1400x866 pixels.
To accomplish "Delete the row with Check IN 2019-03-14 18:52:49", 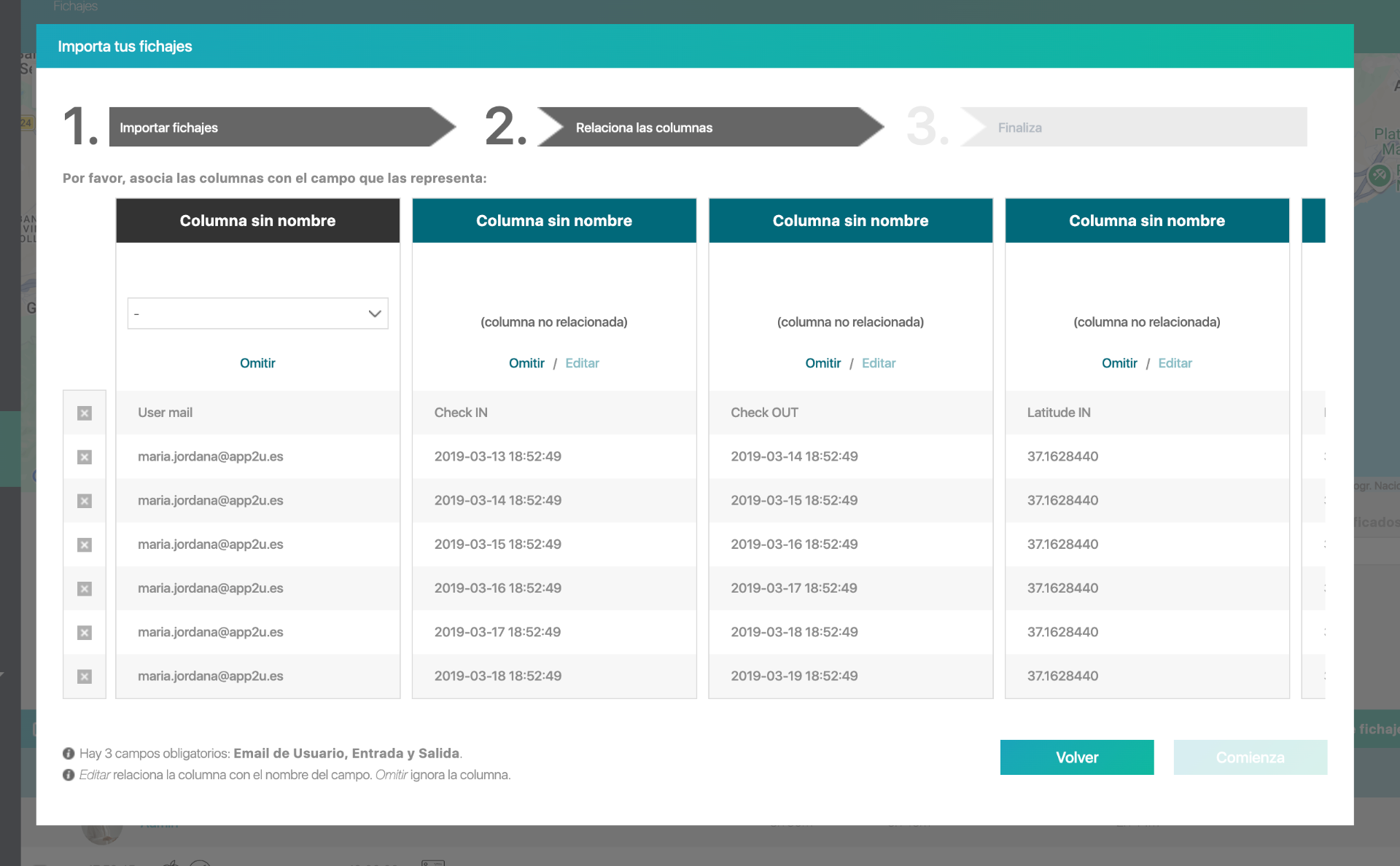I will [x=85, y=501].
